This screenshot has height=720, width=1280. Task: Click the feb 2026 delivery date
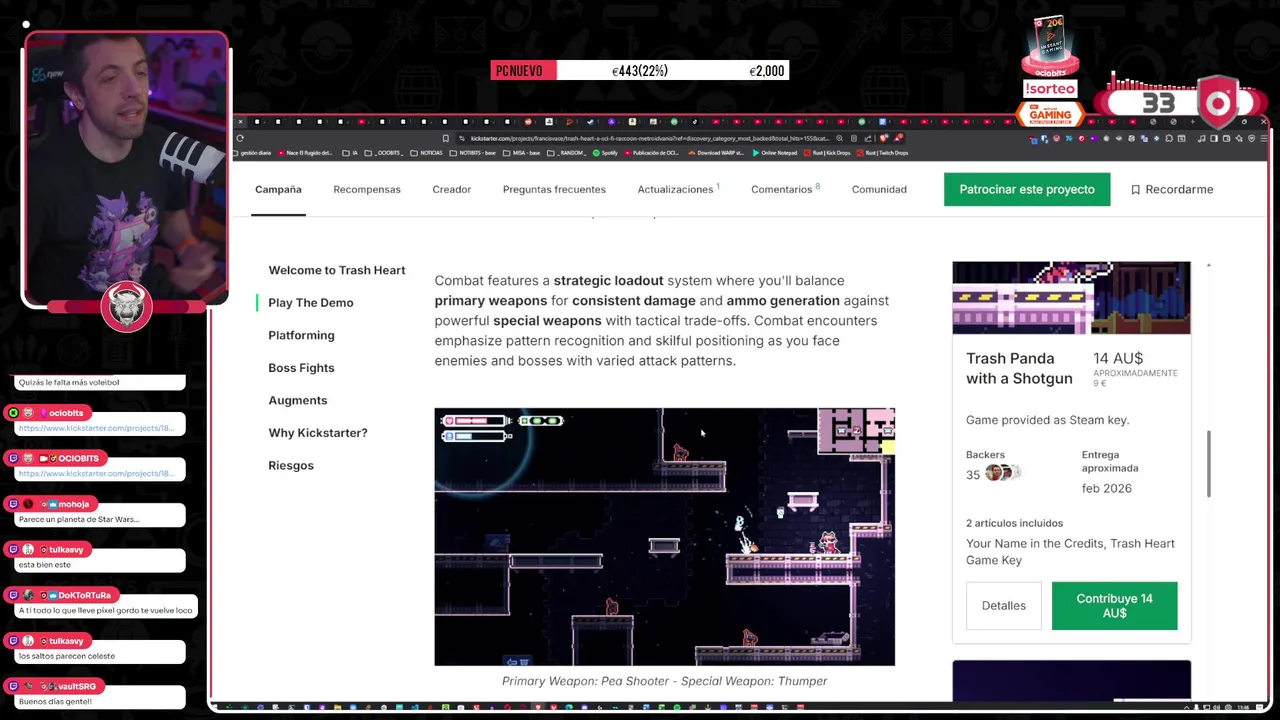[1106, 488]
